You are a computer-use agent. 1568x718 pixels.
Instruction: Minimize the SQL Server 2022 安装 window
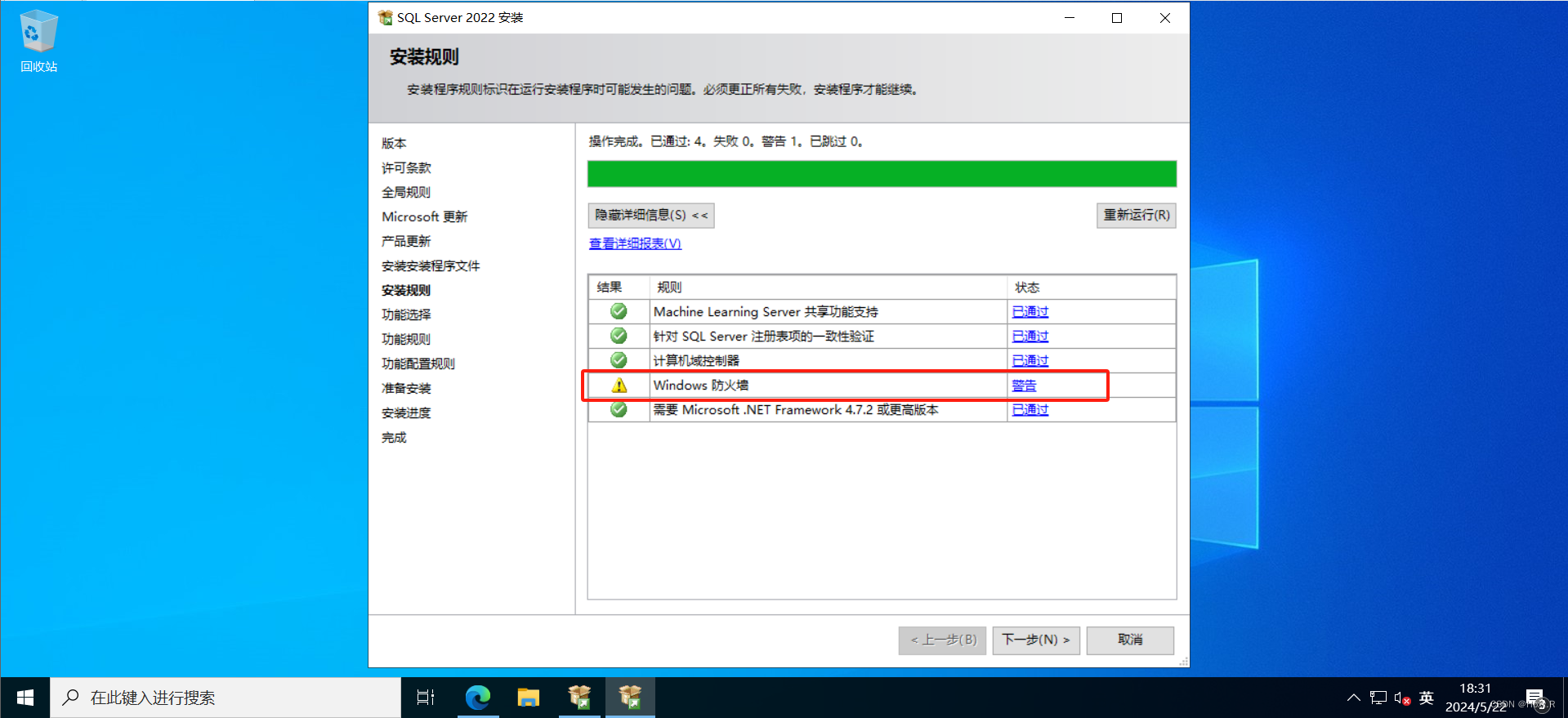coord(1070,17)
